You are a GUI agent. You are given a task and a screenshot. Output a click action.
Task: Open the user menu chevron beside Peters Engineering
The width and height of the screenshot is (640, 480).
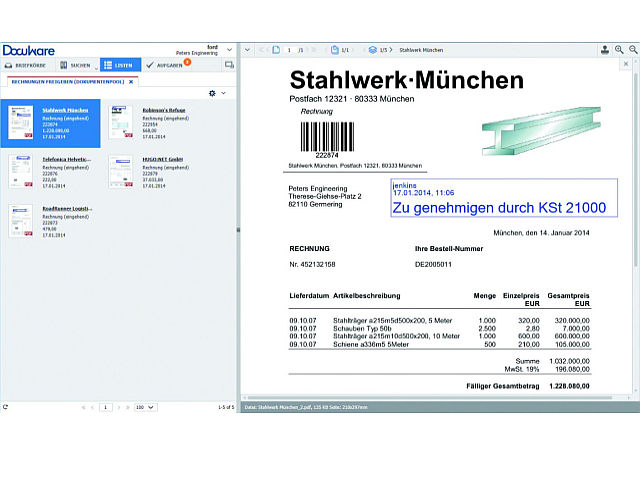pyautogui.click(x=229, y=50)
